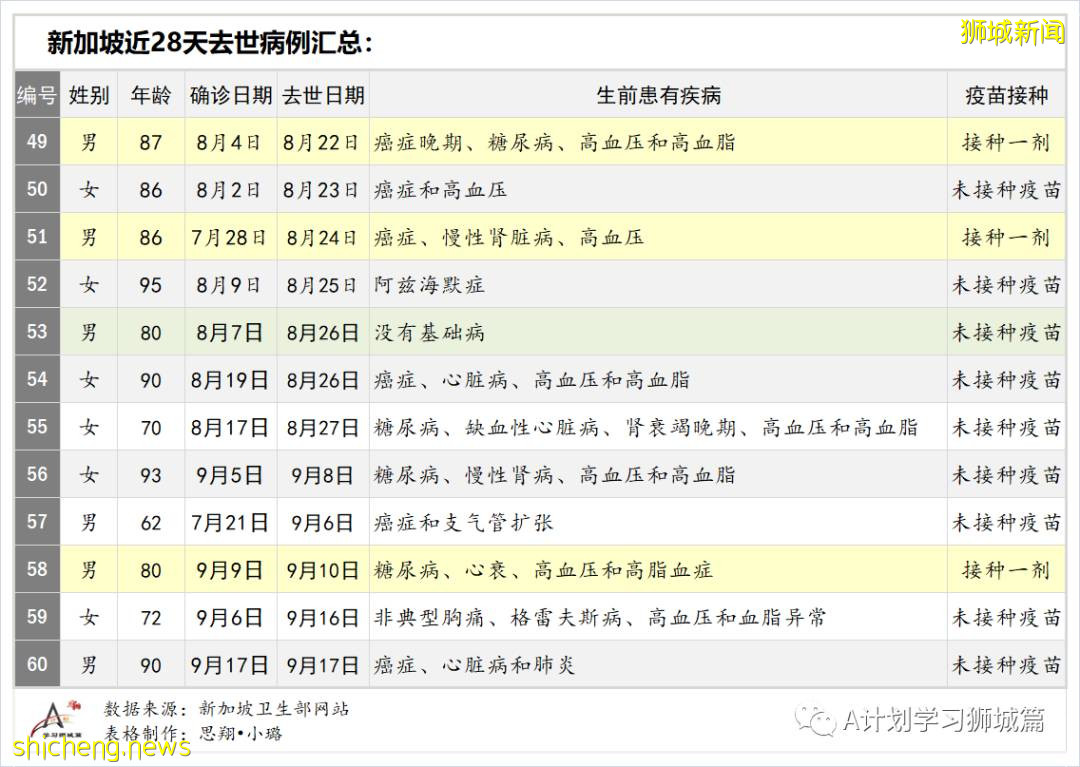
Task: Click row number 58
Action: [x=36, y=570]
